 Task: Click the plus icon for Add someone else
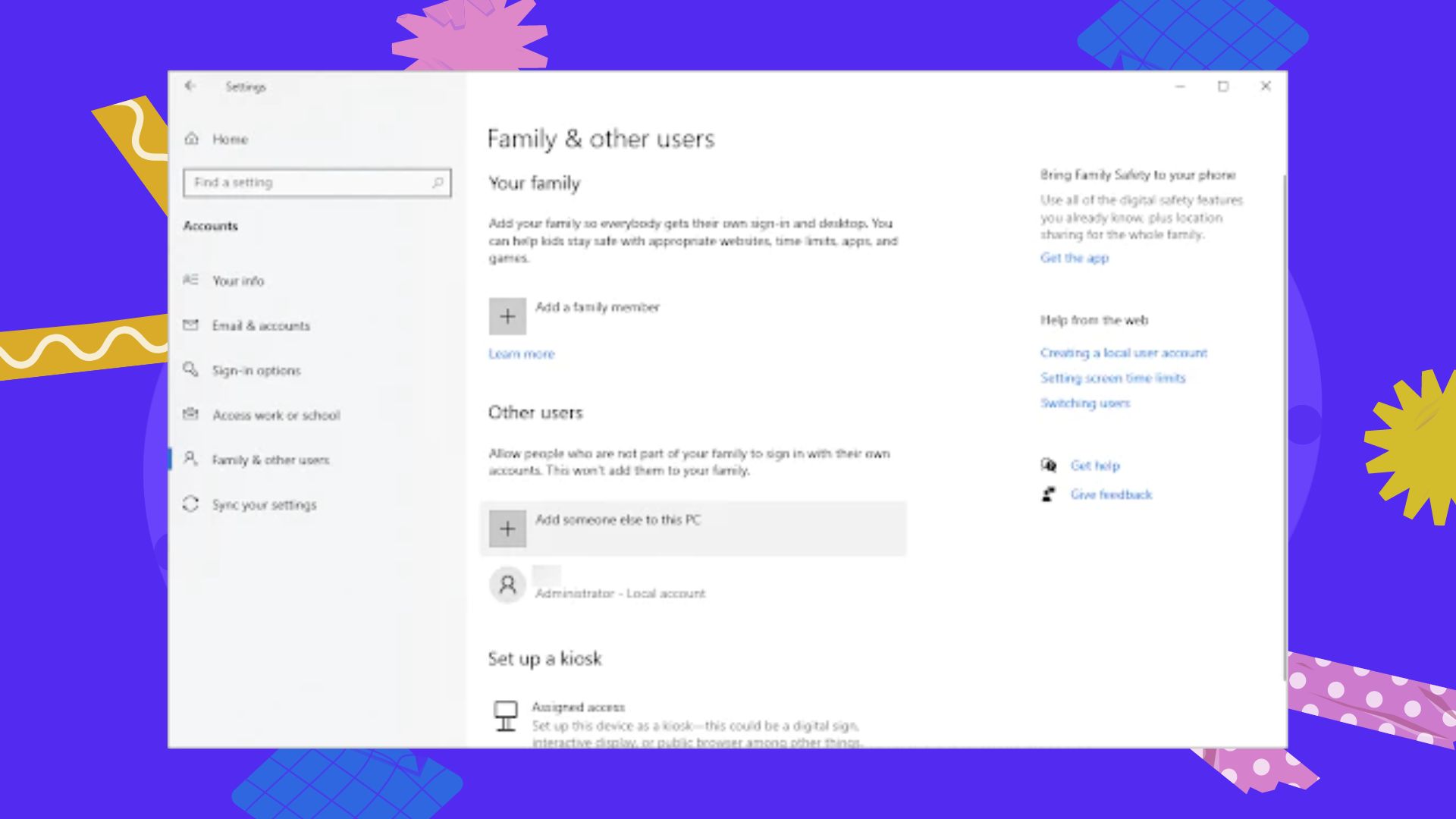(507, 529)
